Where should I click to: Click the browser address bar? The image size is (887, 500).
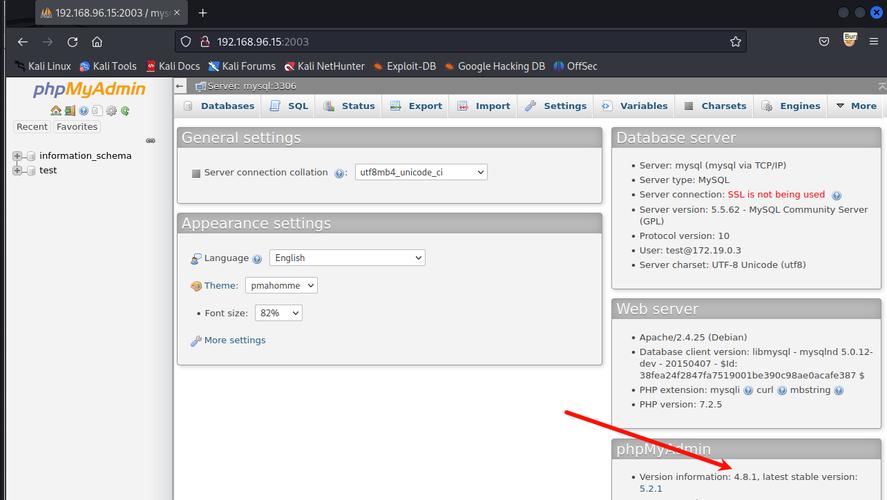click(461, 42)
